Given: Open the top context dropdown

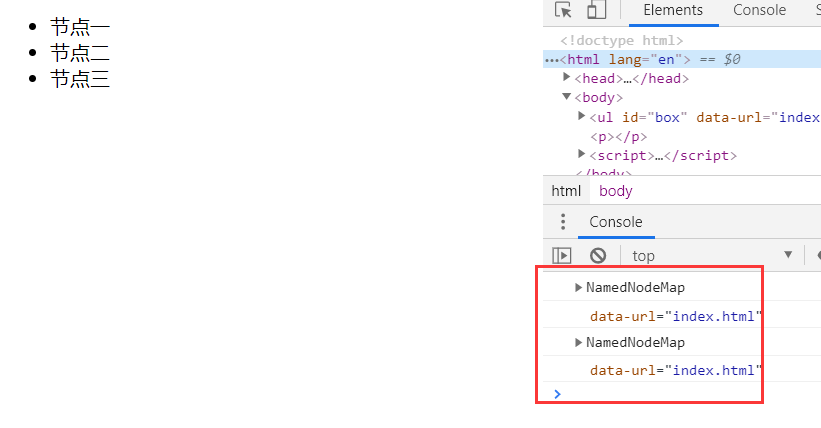Looking at the screenshot, I should click(712, 256).
